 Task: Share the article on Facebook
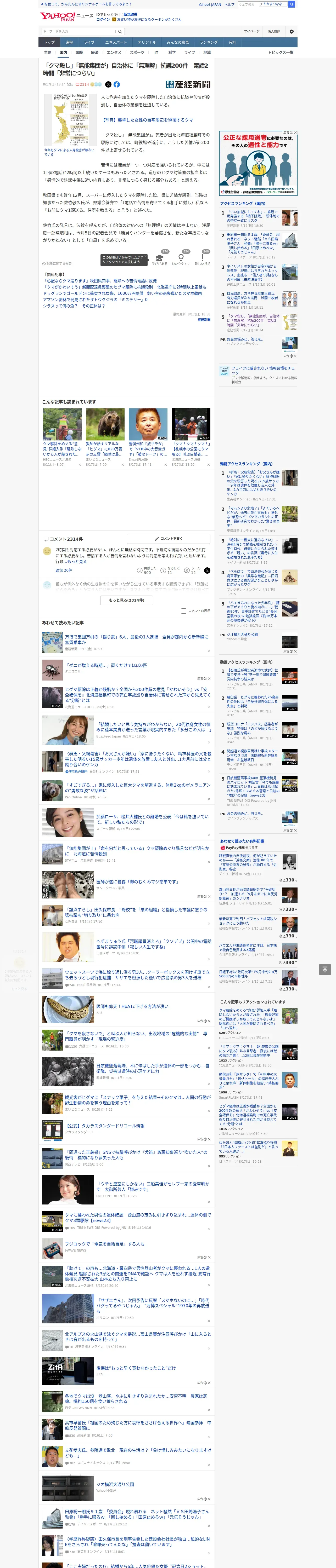point(116,85)
